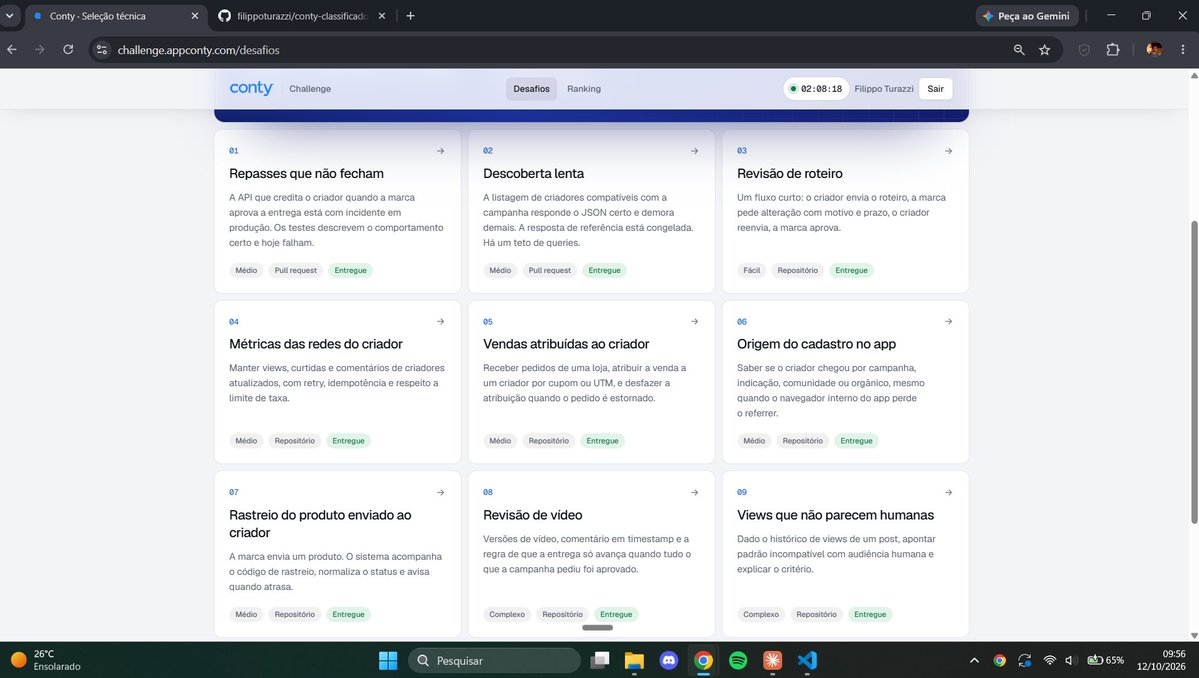Click the Sair button
The height and width of the screenshot is (678, 1199).
click(x=935, y=89)
